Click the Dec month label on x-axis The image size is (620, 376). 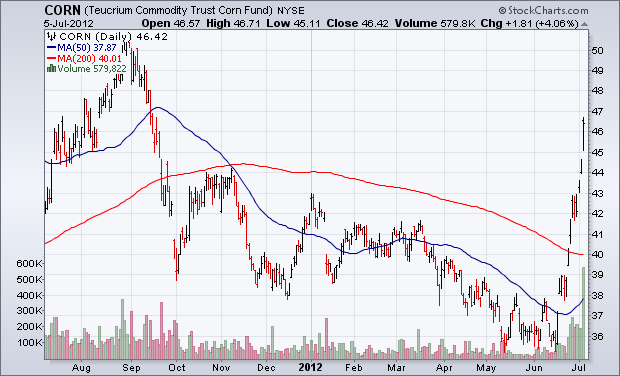(x=266, y=368)
